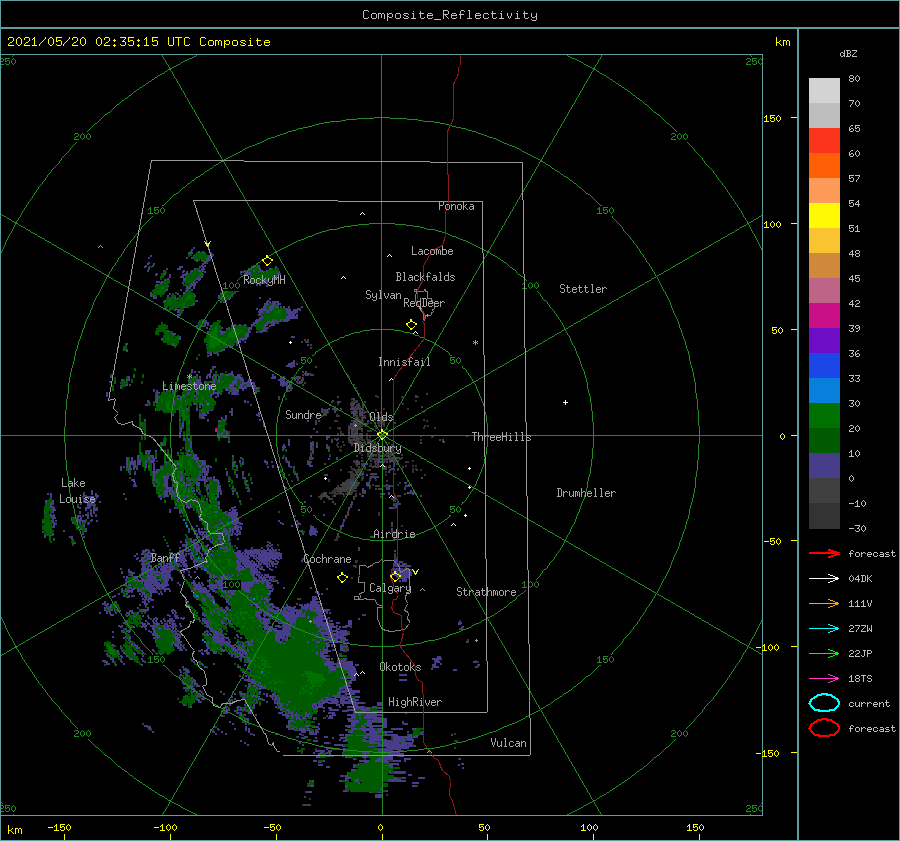Click the green radar echo over Lake Louise
900x841 pixels.
[48, 520]
